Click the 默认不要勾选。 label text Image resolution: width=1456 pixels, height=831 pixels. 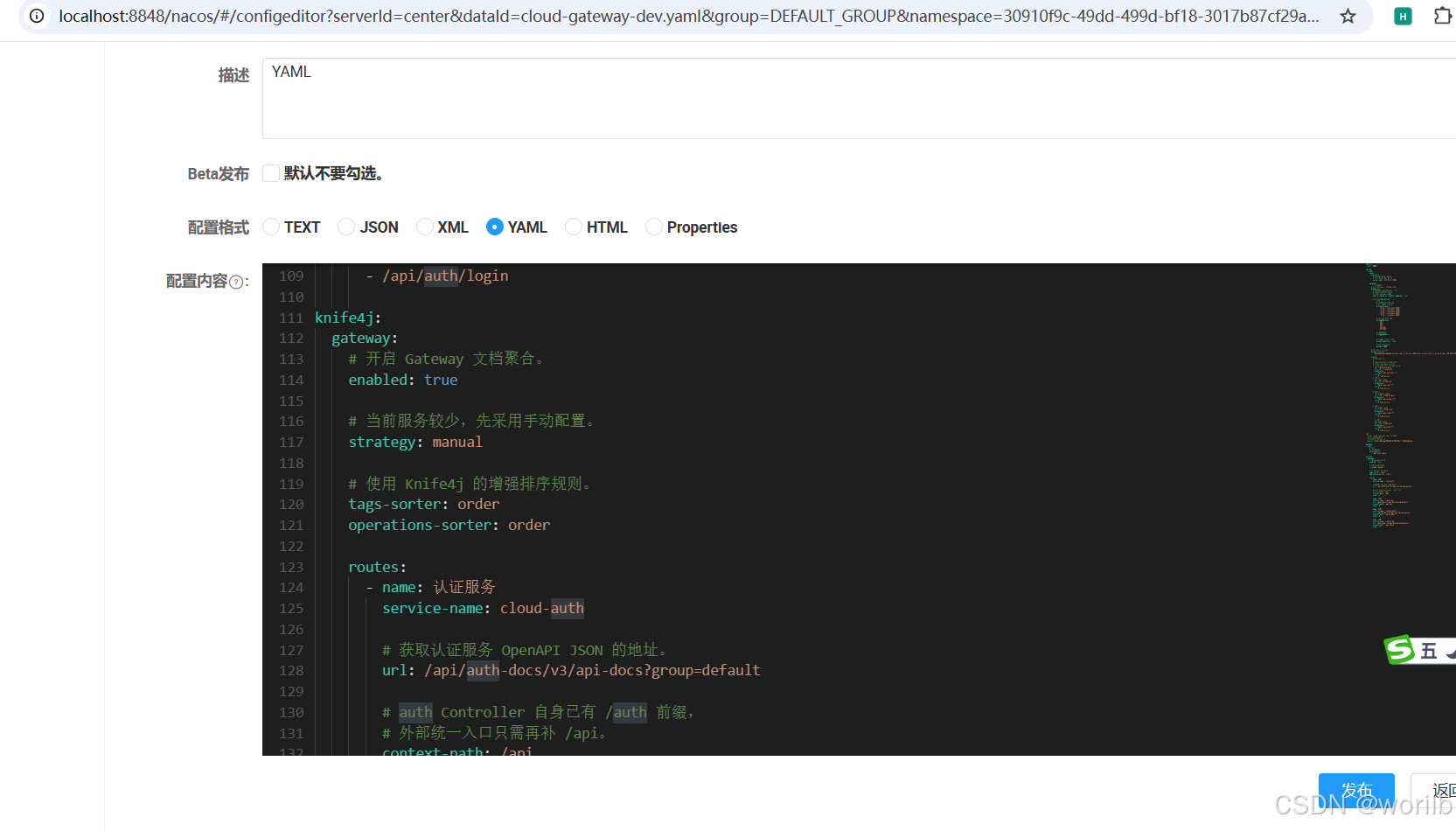tap(333, 173)
